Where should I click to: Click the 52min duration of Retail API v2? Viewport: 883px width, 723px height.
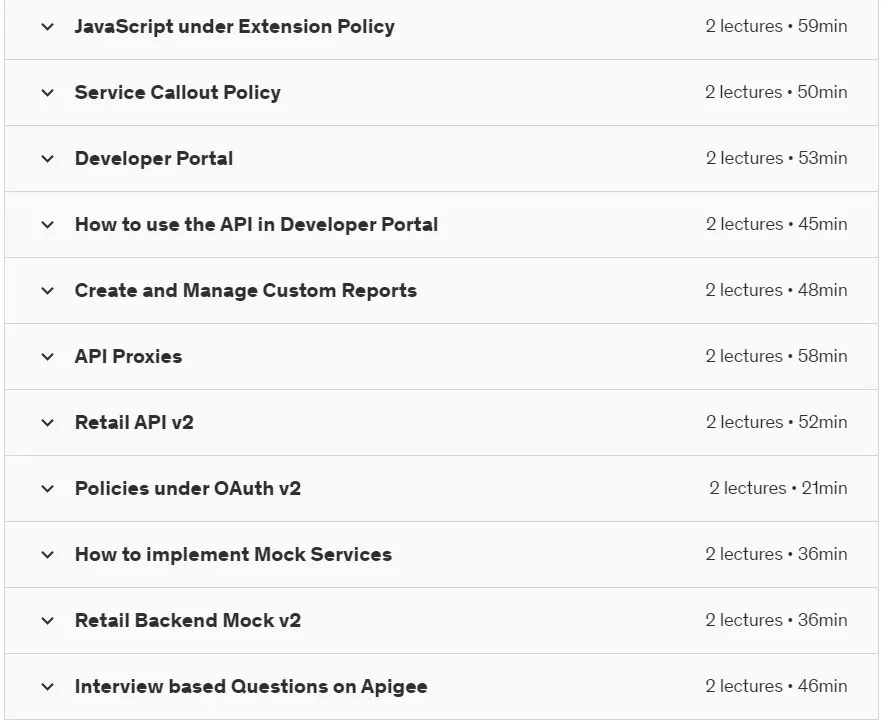pyautogui.click(x=823, y=422)
